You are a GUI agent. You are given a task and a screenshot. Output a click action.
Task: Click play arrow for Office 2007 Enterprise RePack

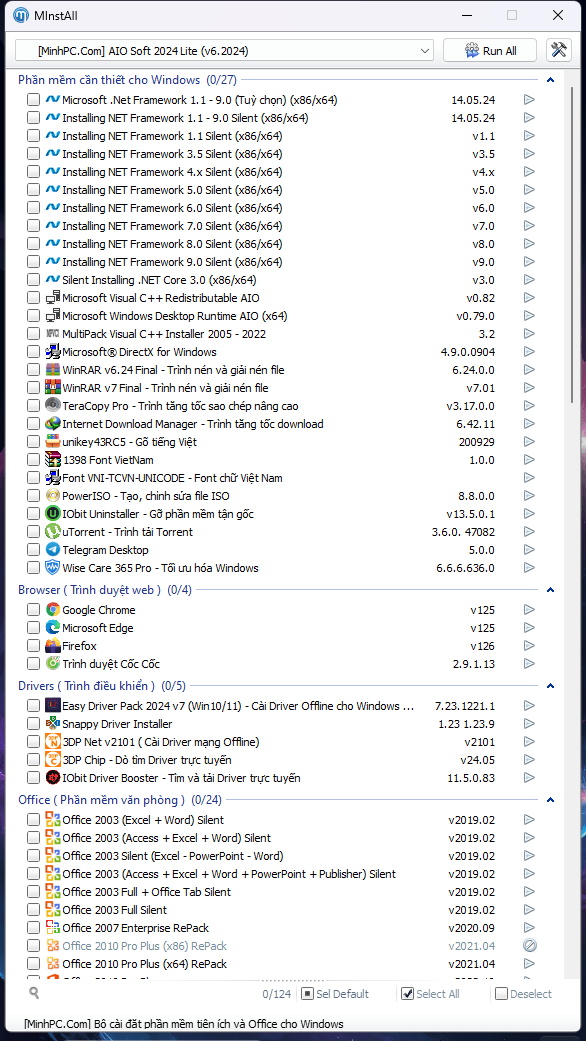point(529,927)
